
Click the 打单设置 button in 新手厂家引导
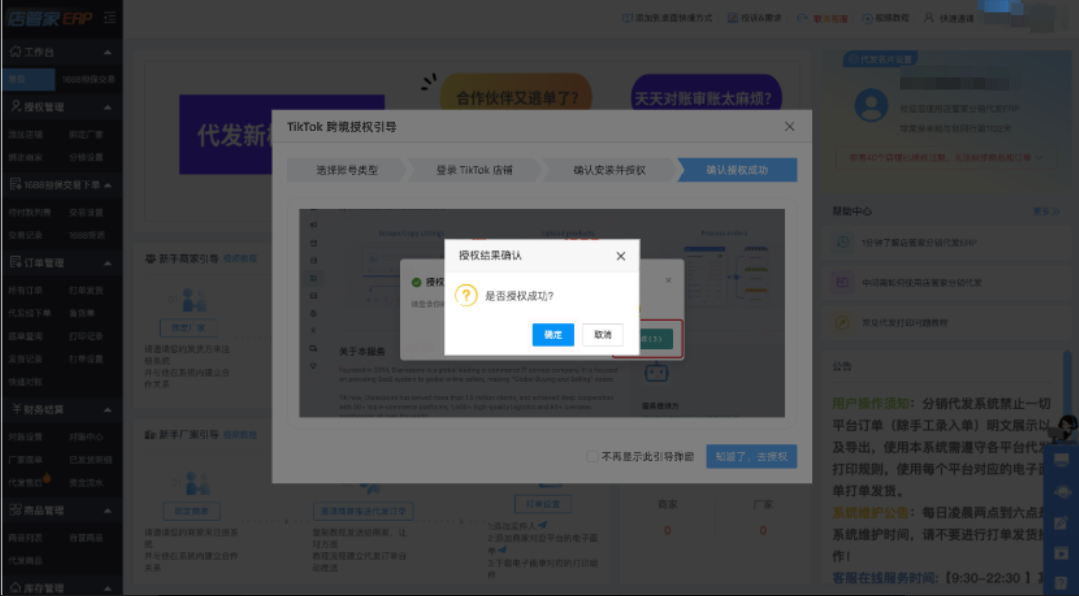click(x=543, y=504)
